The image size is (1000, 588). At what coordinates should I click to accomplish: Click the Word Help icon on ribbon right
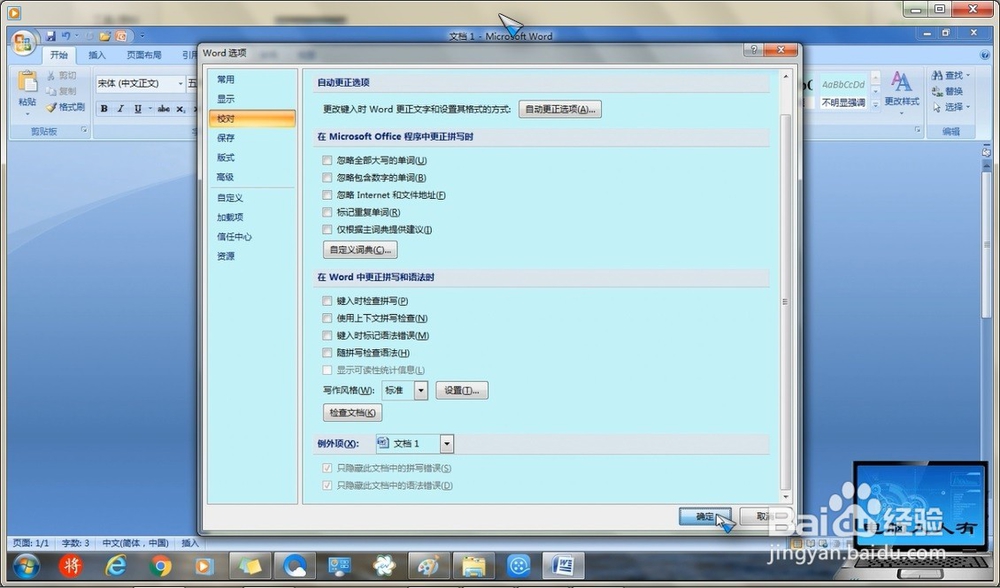(985, 55)
